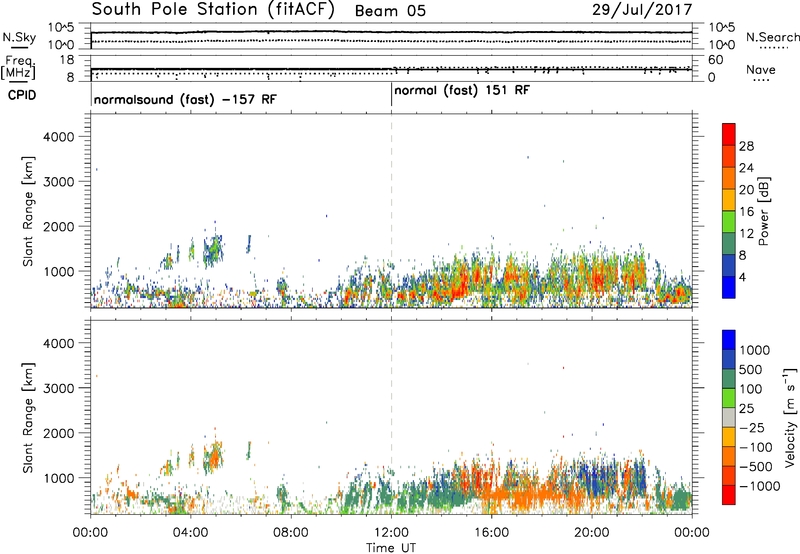
Task: Click the right "10^0" noise axis label
Action: pos(721,45)
